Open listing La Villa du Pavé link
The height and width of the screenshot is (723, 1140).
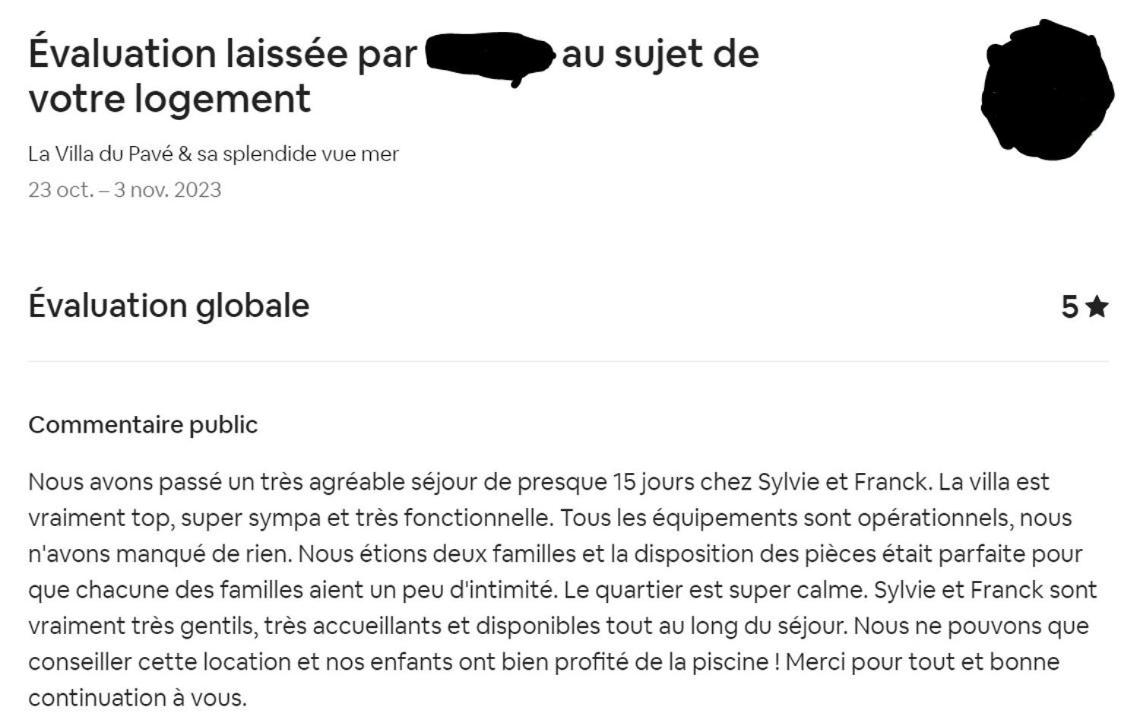(x=214, y=154)
